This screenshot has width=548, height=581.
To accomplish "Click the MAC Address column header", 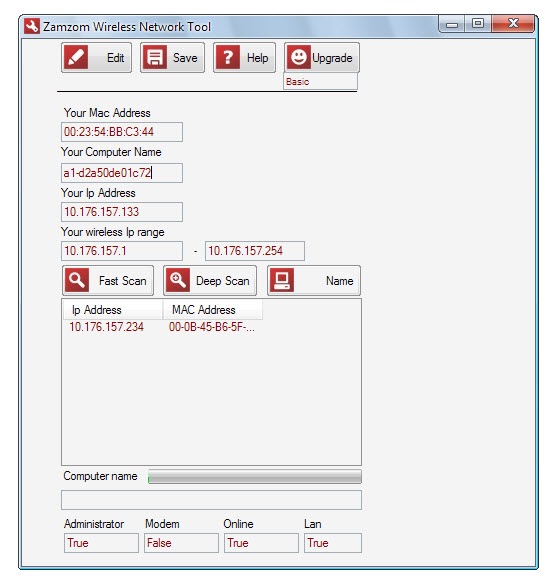I will pos(213,309).
